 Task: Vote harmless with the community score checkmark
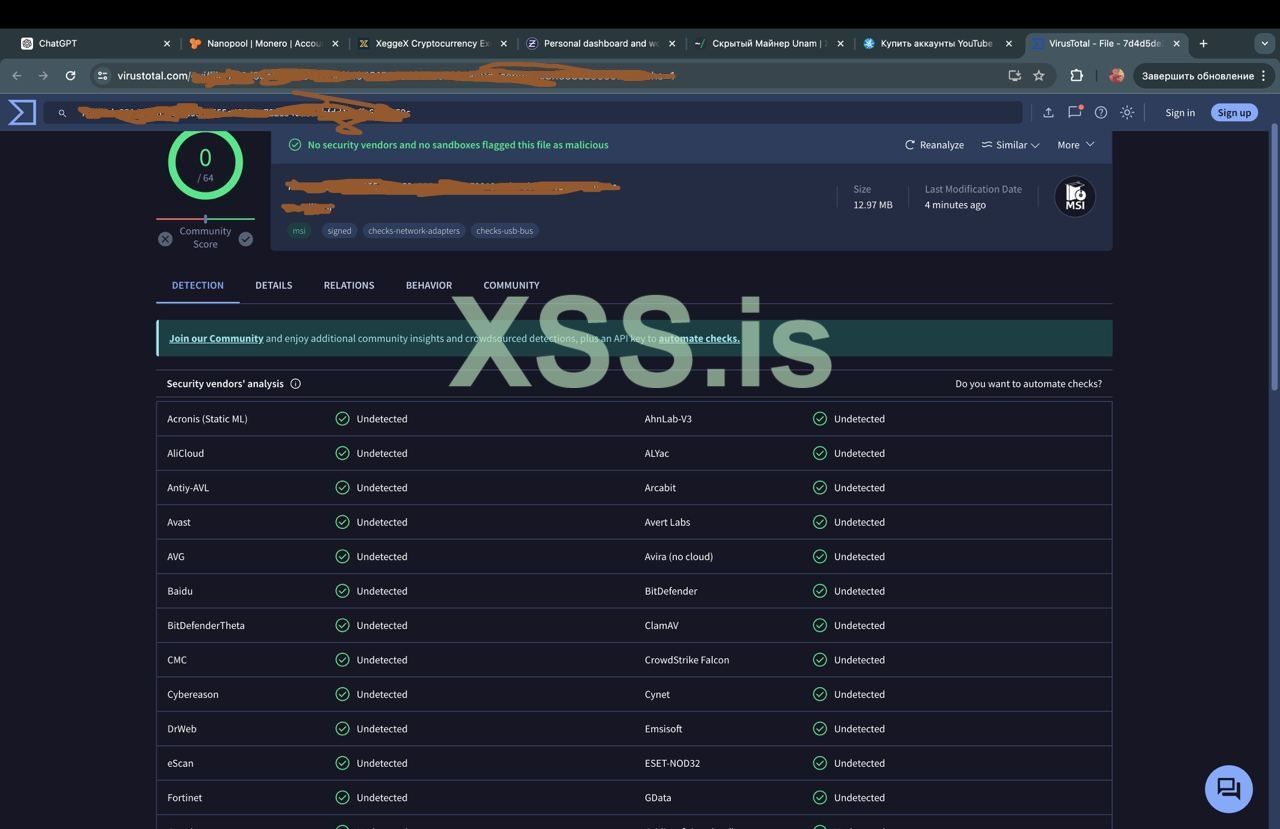click(246, 239)
